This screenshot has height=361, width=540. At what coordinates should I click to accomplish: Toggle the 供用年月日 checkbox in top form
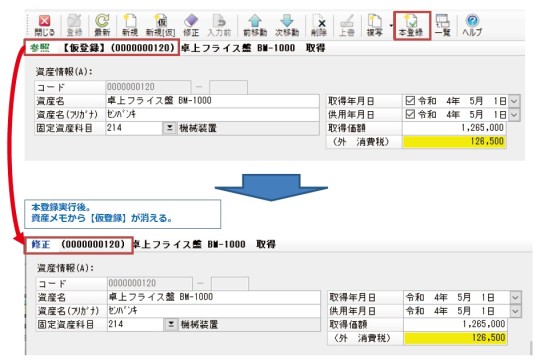[x=410, y=114]
